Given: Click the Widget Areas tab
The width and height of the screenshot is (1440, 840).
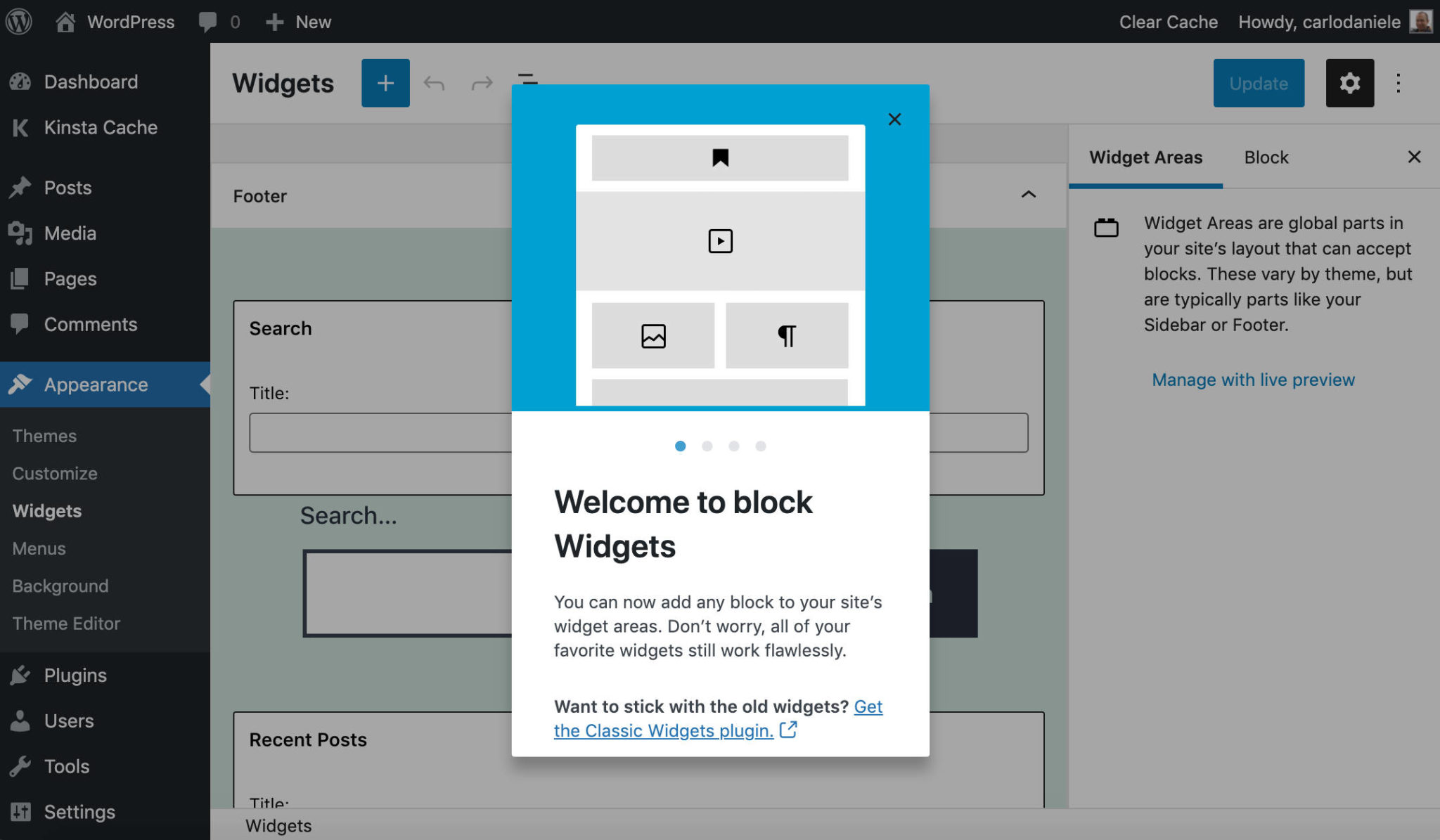Looking at the screenshot, I should tap(1147, 157).
